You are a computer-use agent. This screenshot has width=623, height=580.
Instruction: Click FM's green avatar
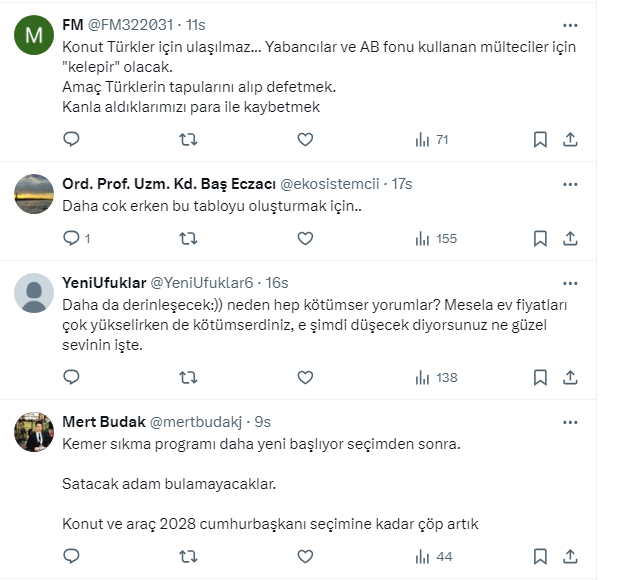[34, 36]
